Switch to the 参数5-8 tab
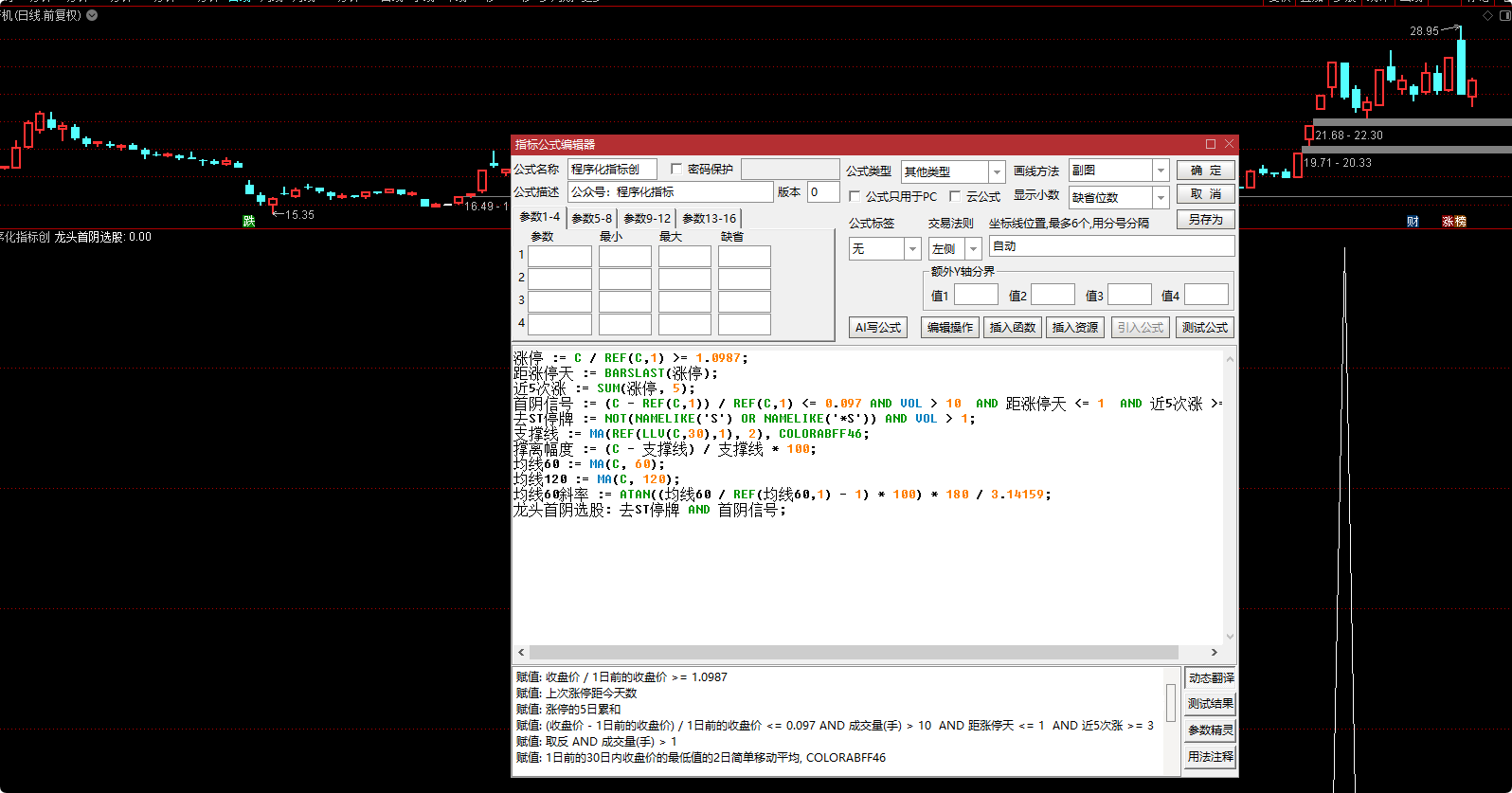 point(591,218)
